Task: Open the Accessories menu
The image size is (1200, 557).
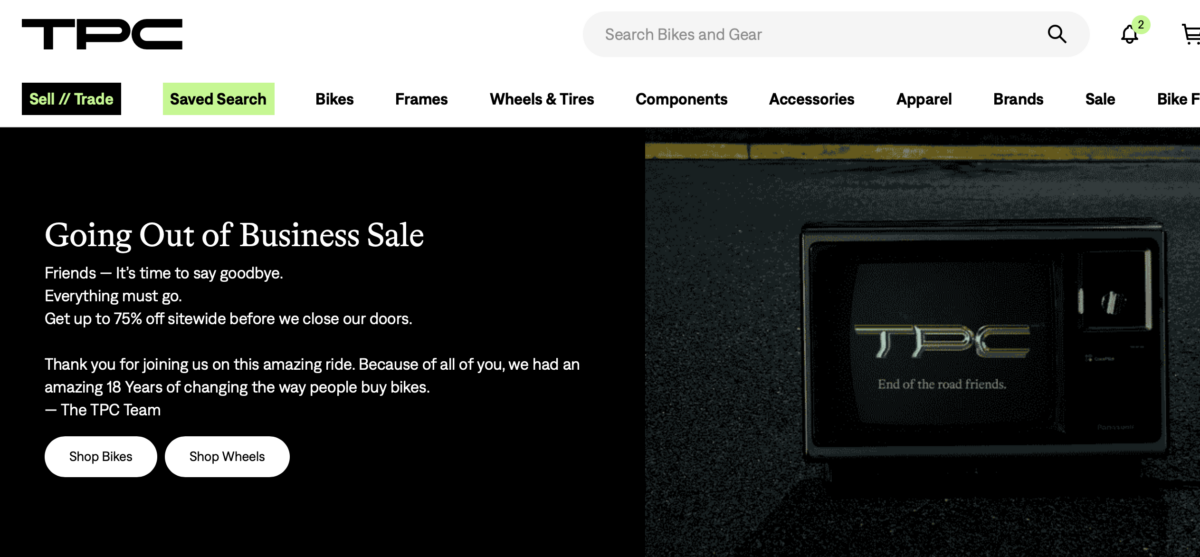Action: (x=812, y=99)
